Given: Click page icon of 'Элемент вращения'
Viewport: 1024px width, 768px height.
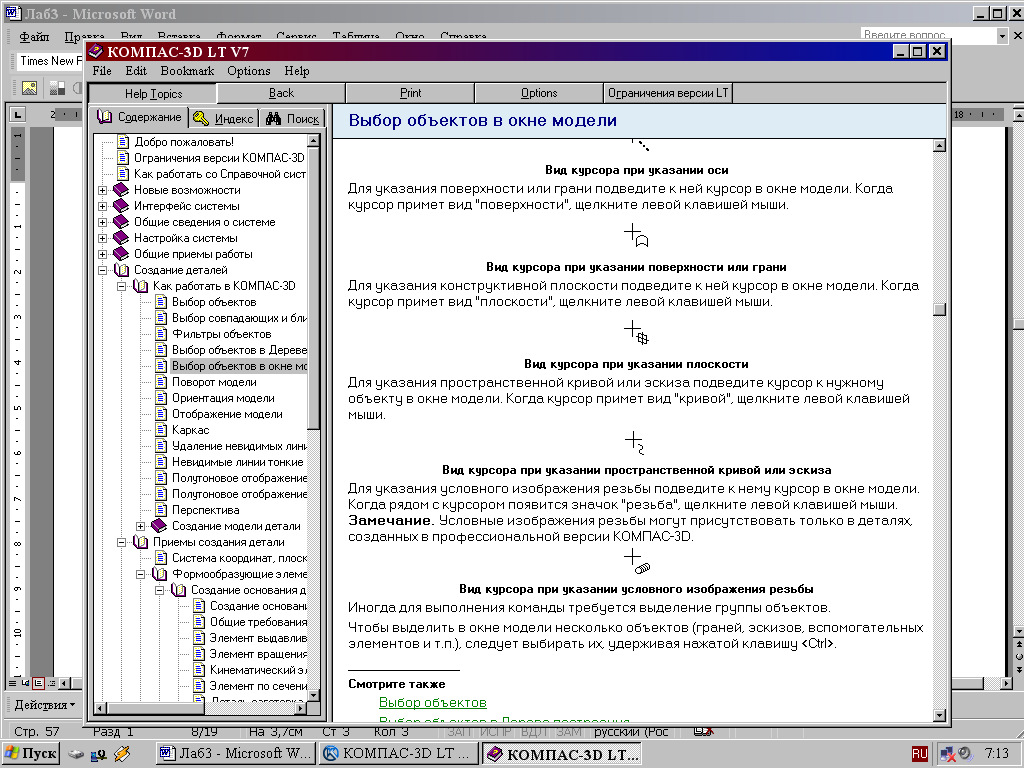Looking at the screenshot, I should (x=199, y=654).
